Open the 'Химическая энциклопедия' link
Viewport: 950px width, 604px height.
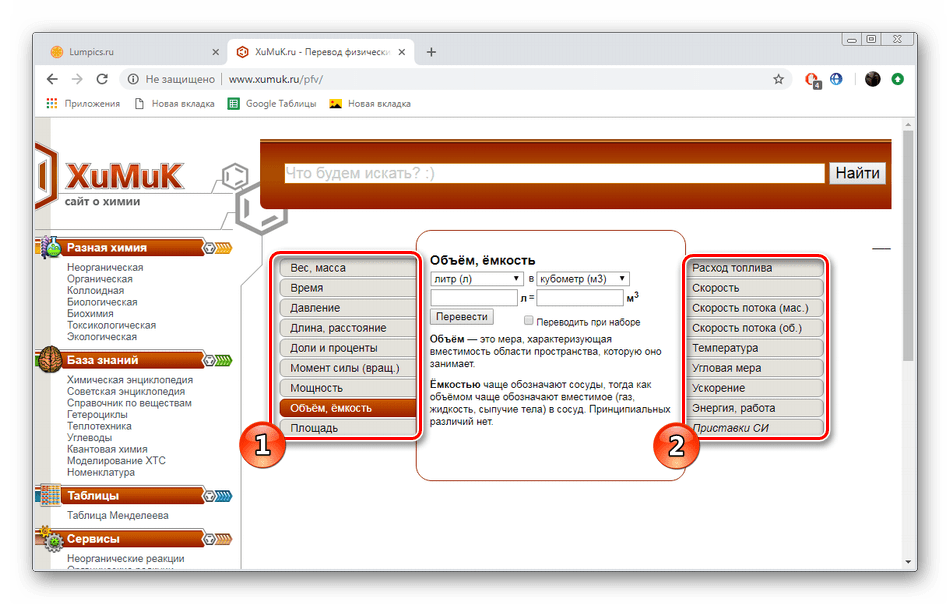coord(130,380)
